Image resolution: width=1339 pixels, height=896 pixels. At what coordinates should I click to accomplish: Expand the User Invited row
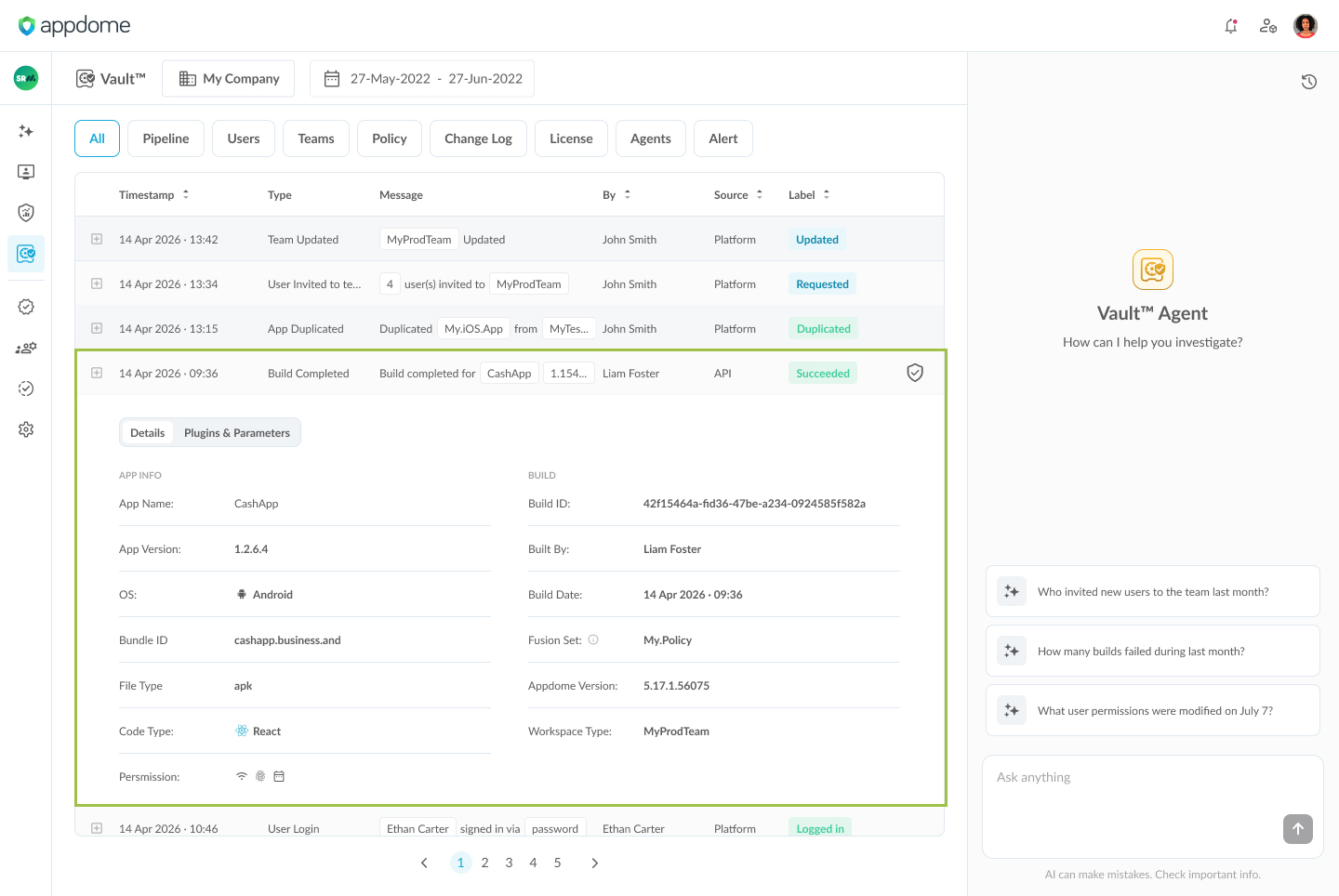coord(97,283)
